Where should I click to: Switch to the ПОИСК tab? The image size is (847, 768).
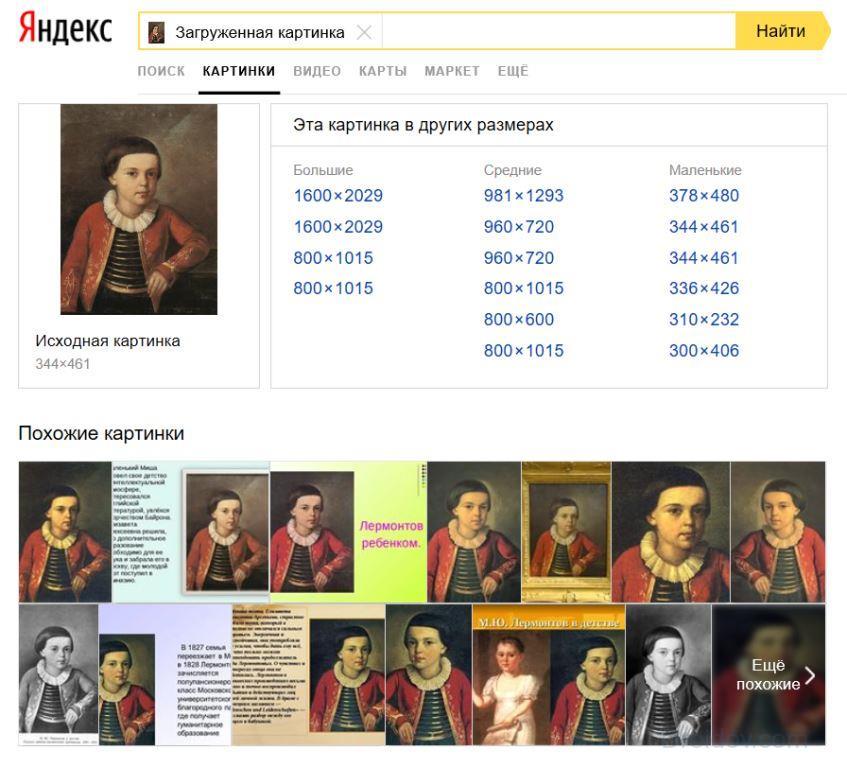(161, 71)
